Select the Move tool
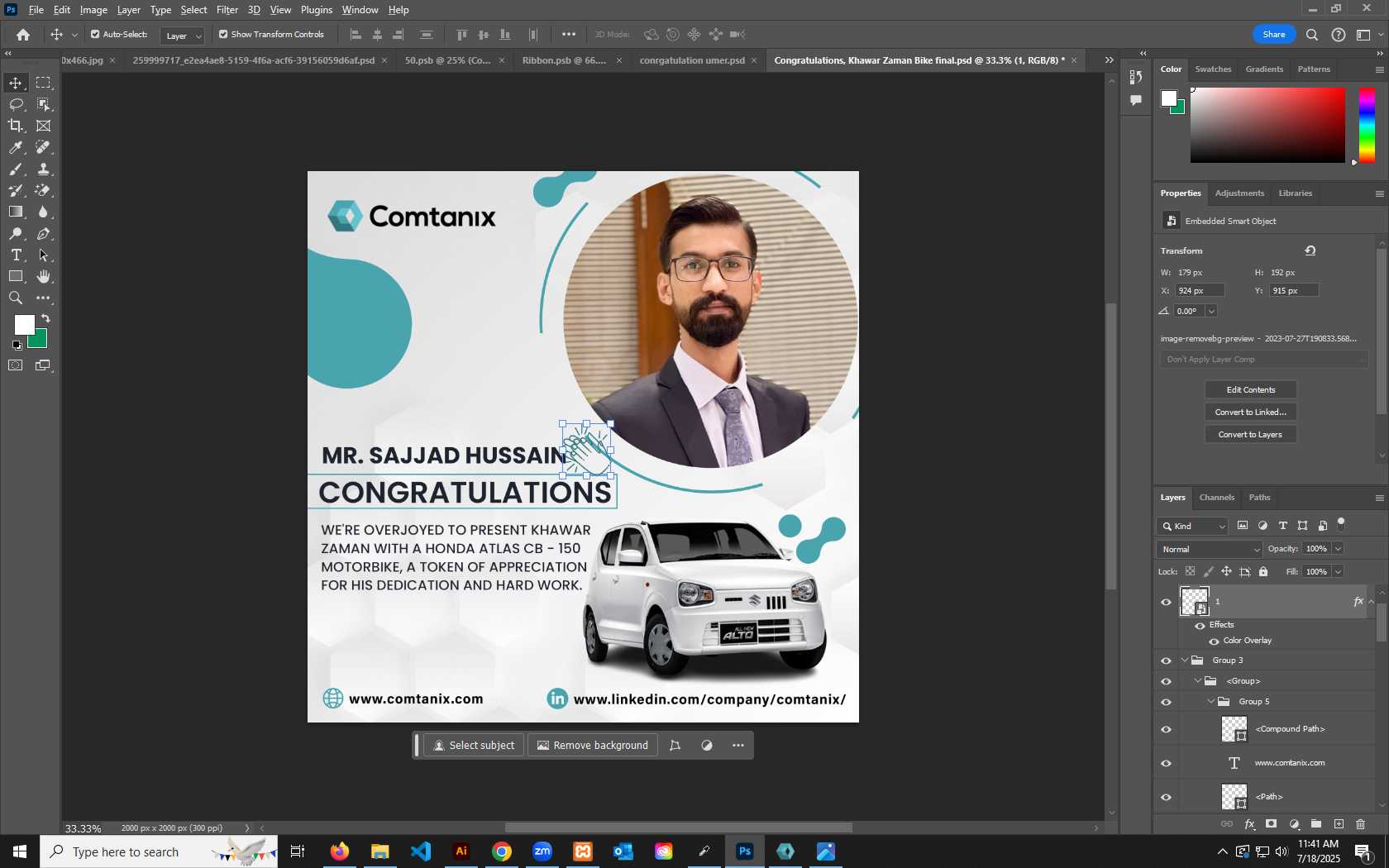Screen dimensions: 1389x868 pyautogui.click(x=16, y=83)
